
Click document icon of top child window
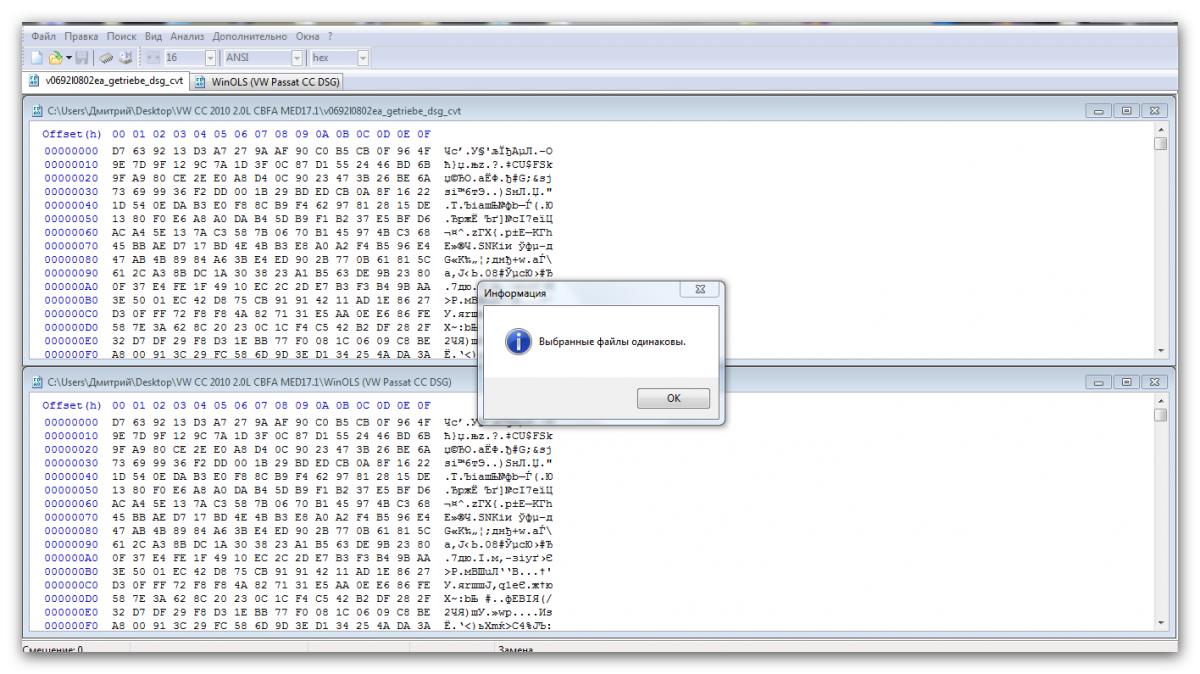coord(37,111)
